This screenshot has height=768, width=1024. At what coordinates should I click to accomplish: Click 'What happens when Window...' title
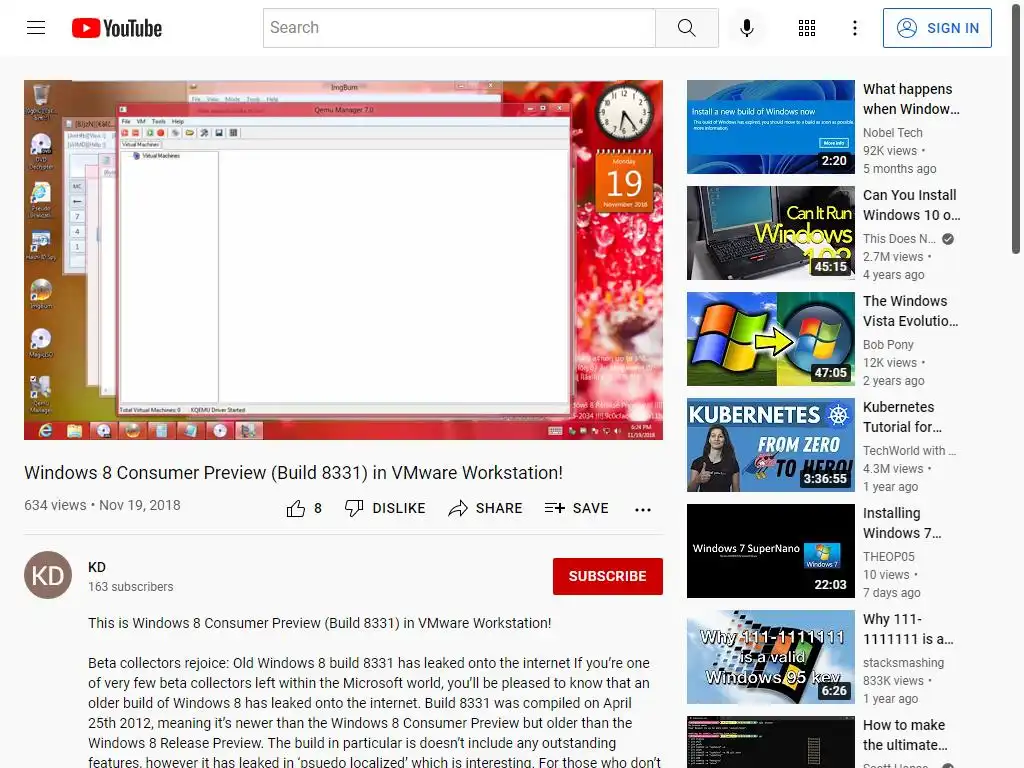pyautogui.click(x=911, y=99)
